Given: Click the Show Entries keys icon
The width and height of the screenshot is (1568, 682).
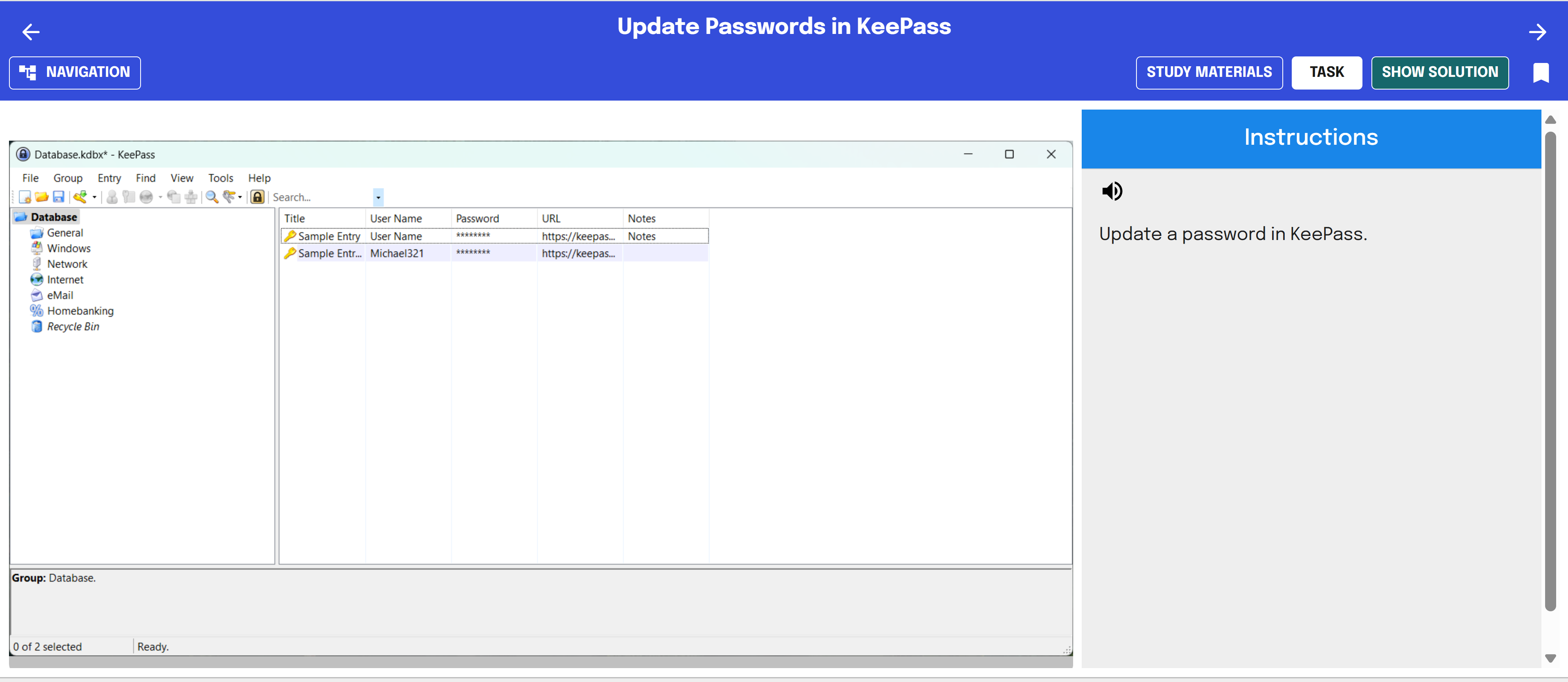Looking at the screenshot, I should pos(229,197).
